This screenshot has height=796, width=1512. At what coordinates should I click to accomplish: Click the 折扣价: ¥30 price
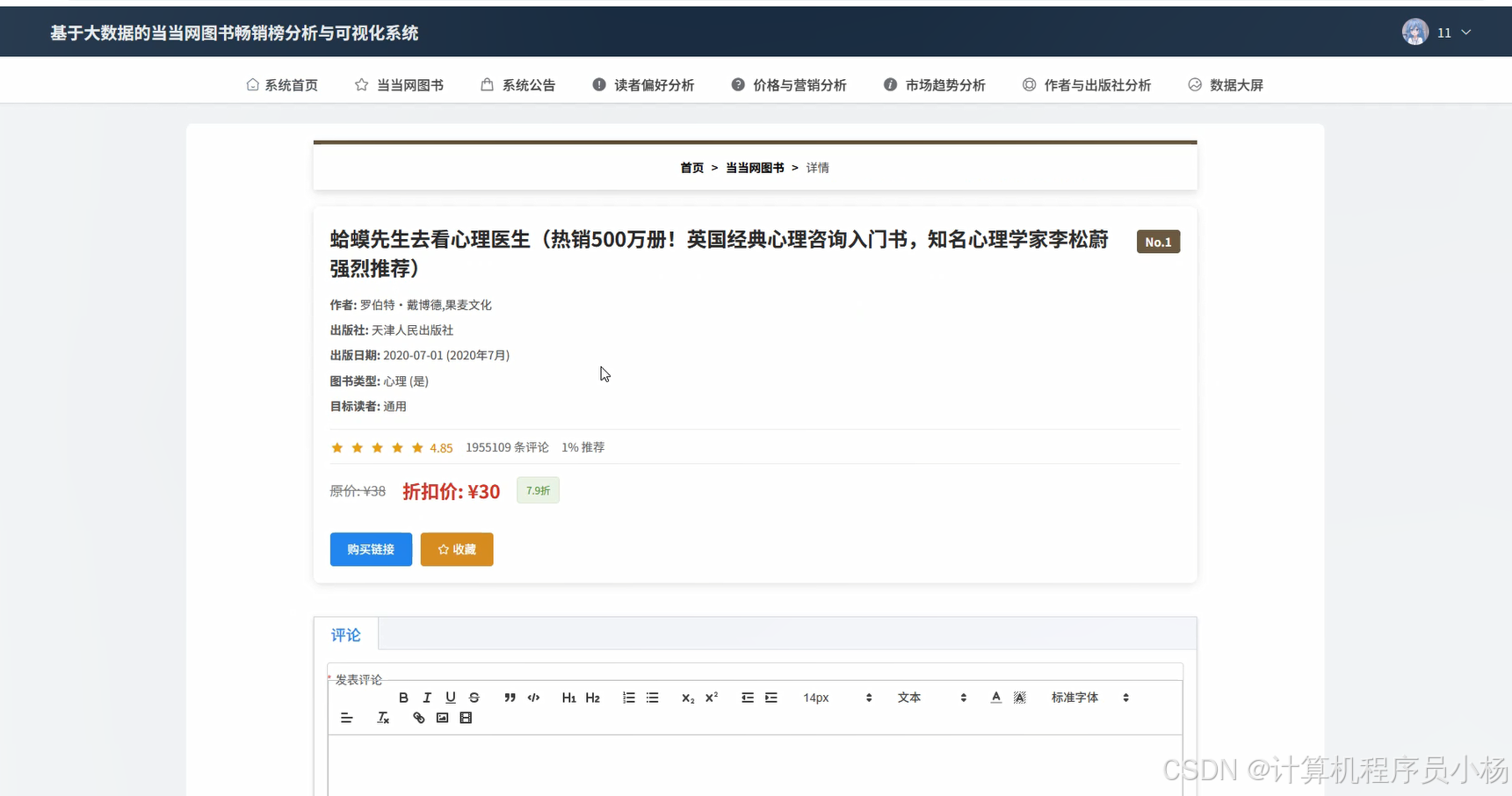click(452, 491)
